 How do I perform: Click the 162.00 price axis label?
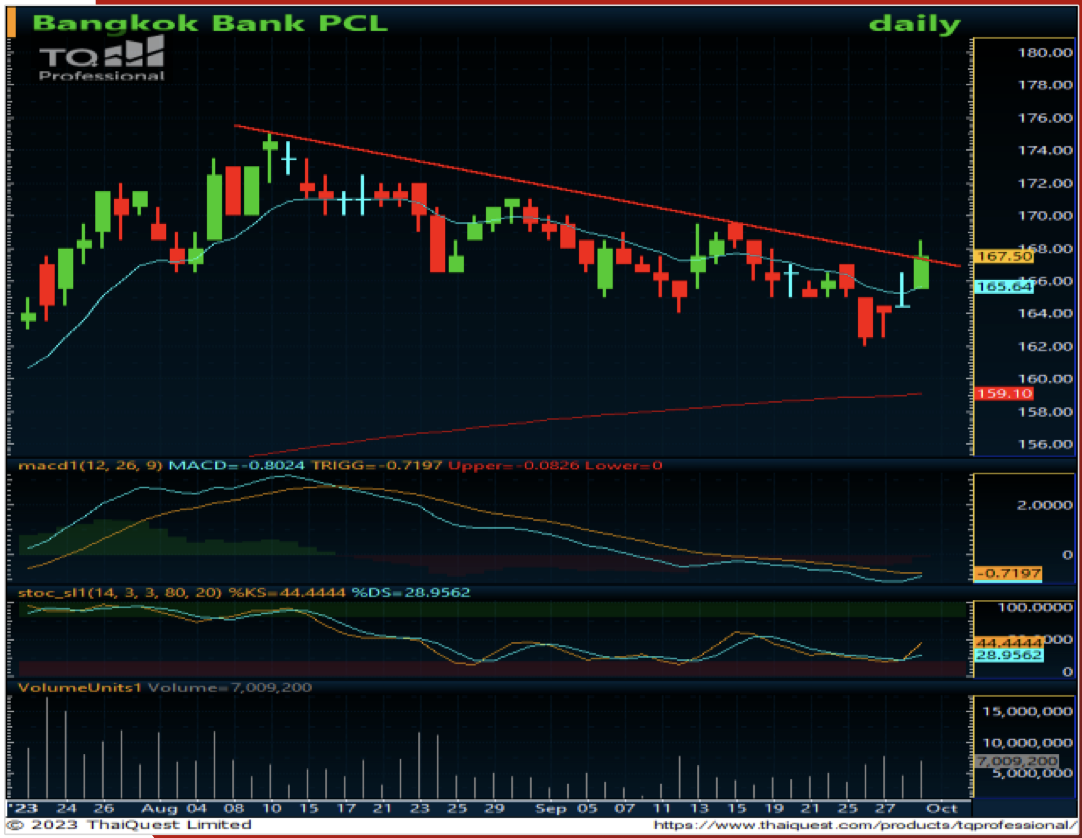click(x=1045, y=347)
